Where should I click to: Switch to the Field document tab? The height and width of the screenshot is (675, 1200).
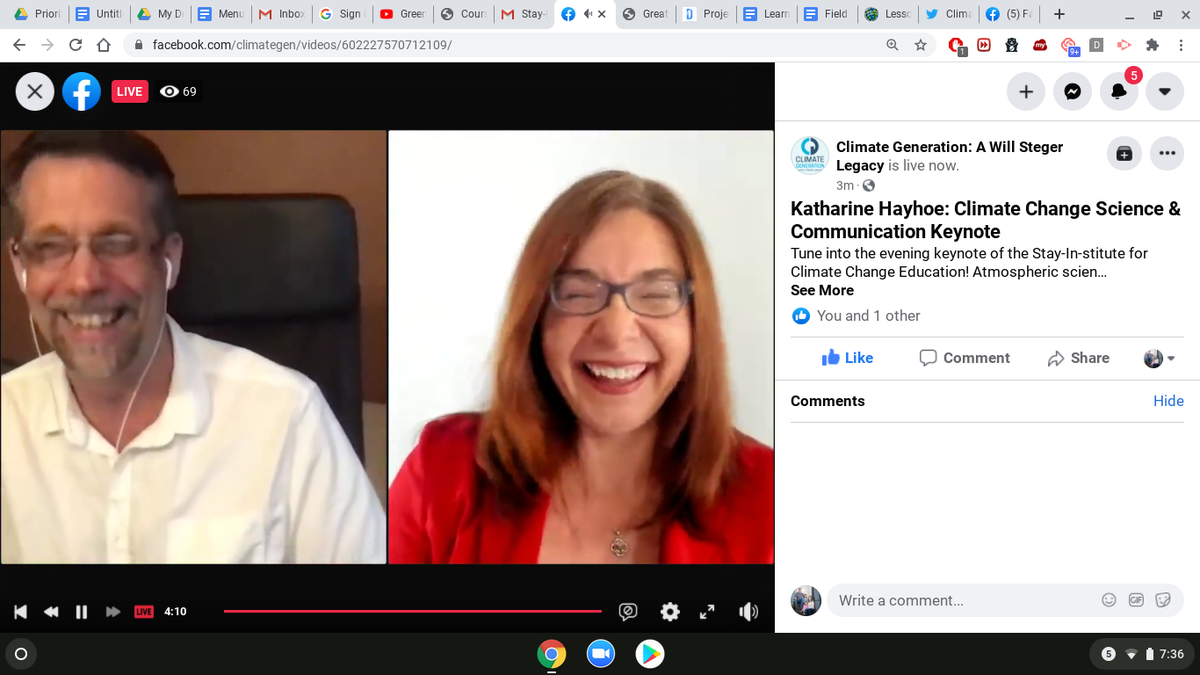(x=826, y=14)
